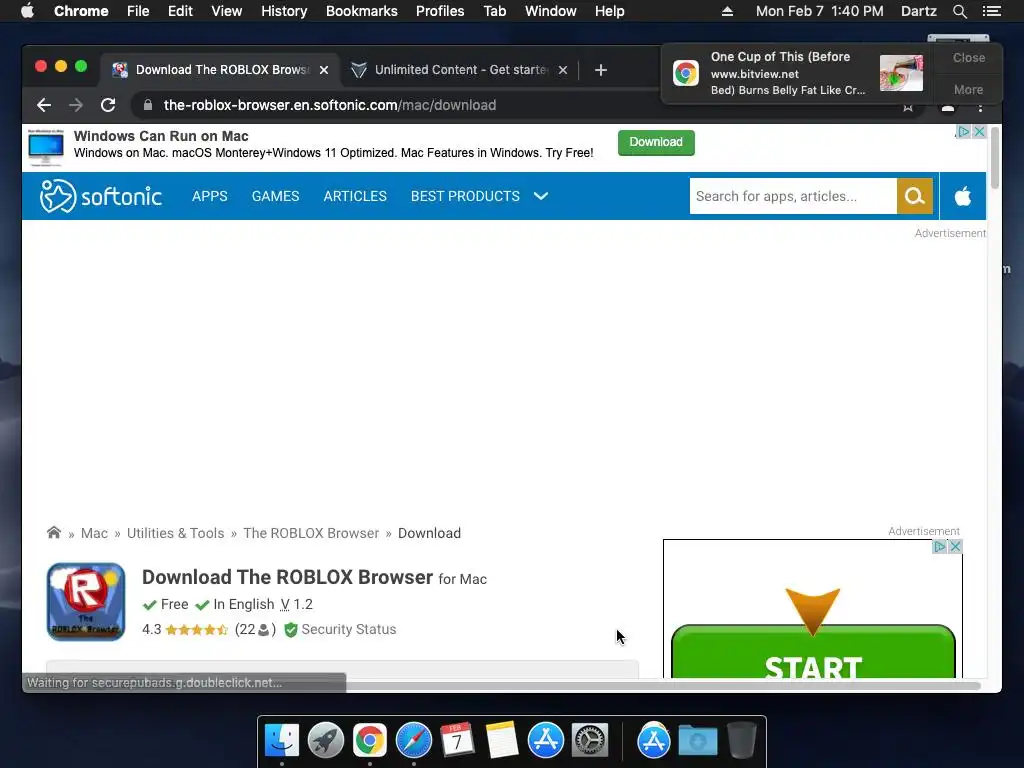
Task: Open the Bookmarks menu in menu bar
Action: (362, 11)
